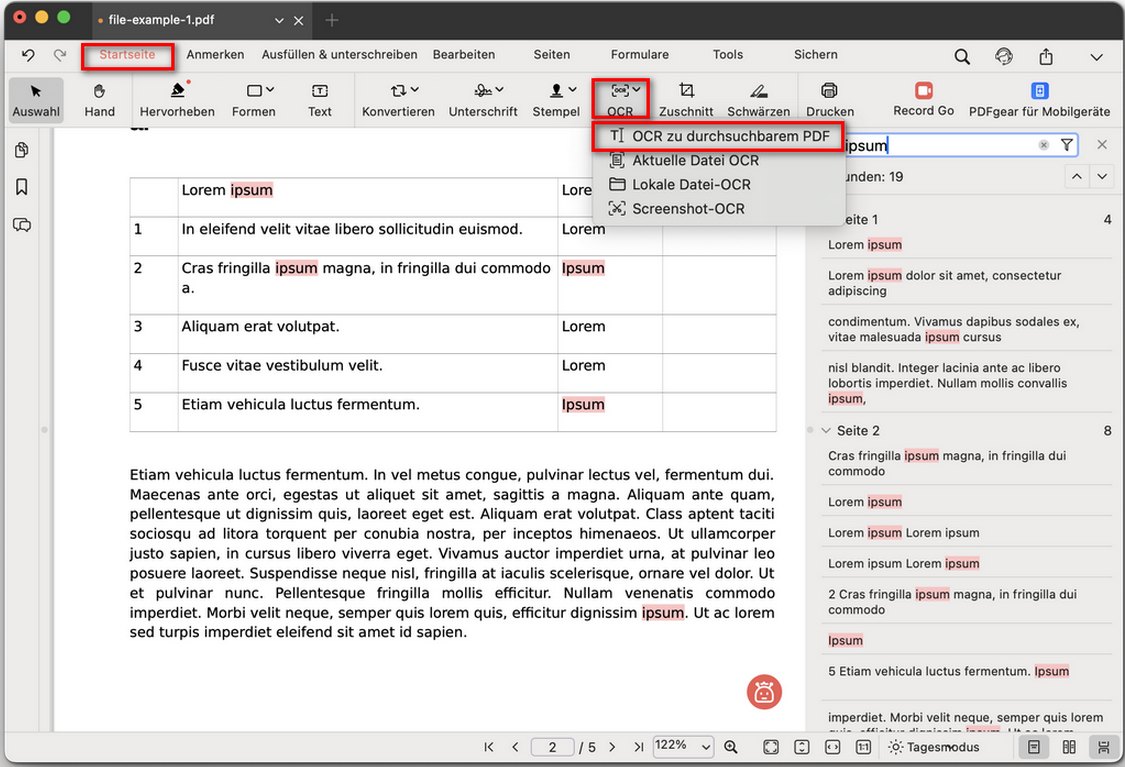Image resolution: width=1125 pixels, height=767 pixels.
Task: Toggle the search filter options
Action: coord(1066,145)
